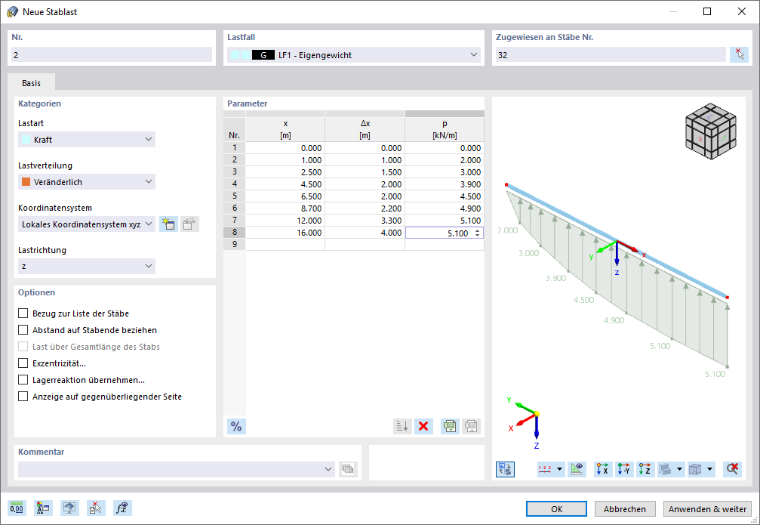Click the sort rows icon

click(x=402, y=426)
